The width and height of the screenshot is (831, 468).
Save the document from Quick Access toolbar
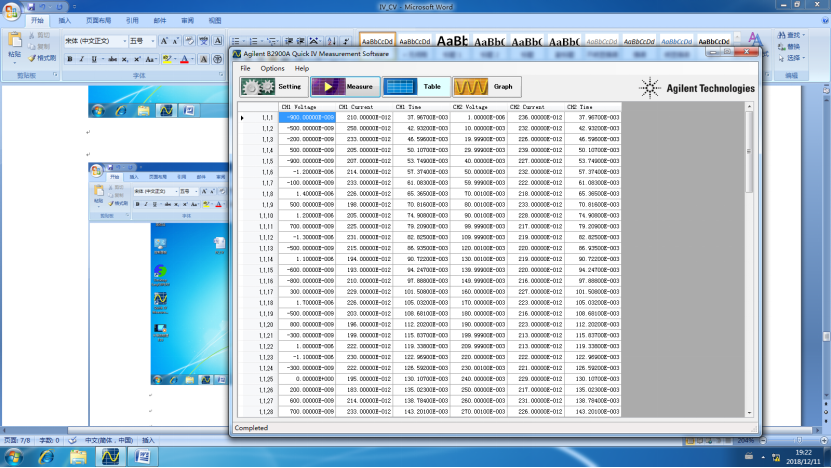tap(31, 7)
